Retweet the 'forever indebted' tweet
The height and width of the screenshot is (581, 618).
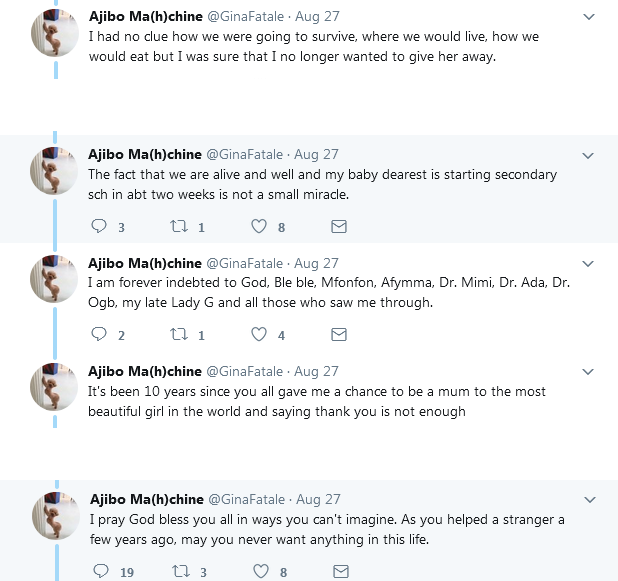point(179,334)
